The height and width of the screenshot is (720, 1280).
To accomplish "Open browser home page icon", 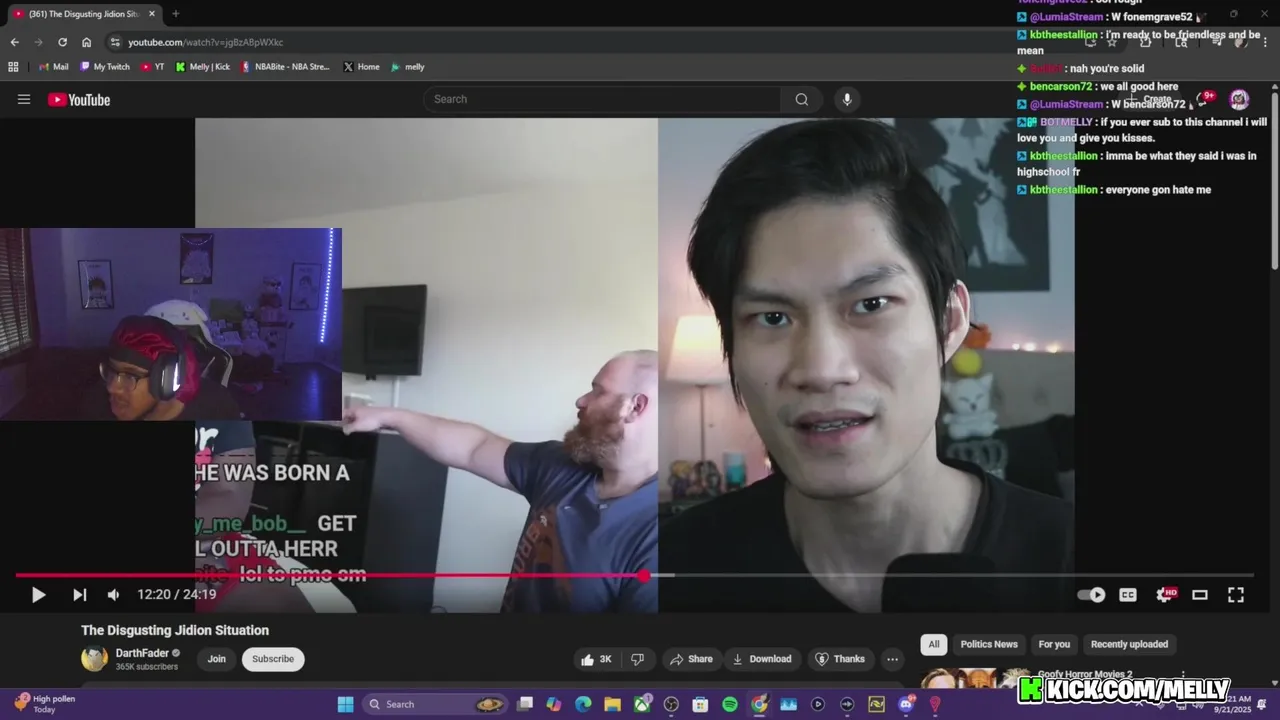I will pos(86,42).
